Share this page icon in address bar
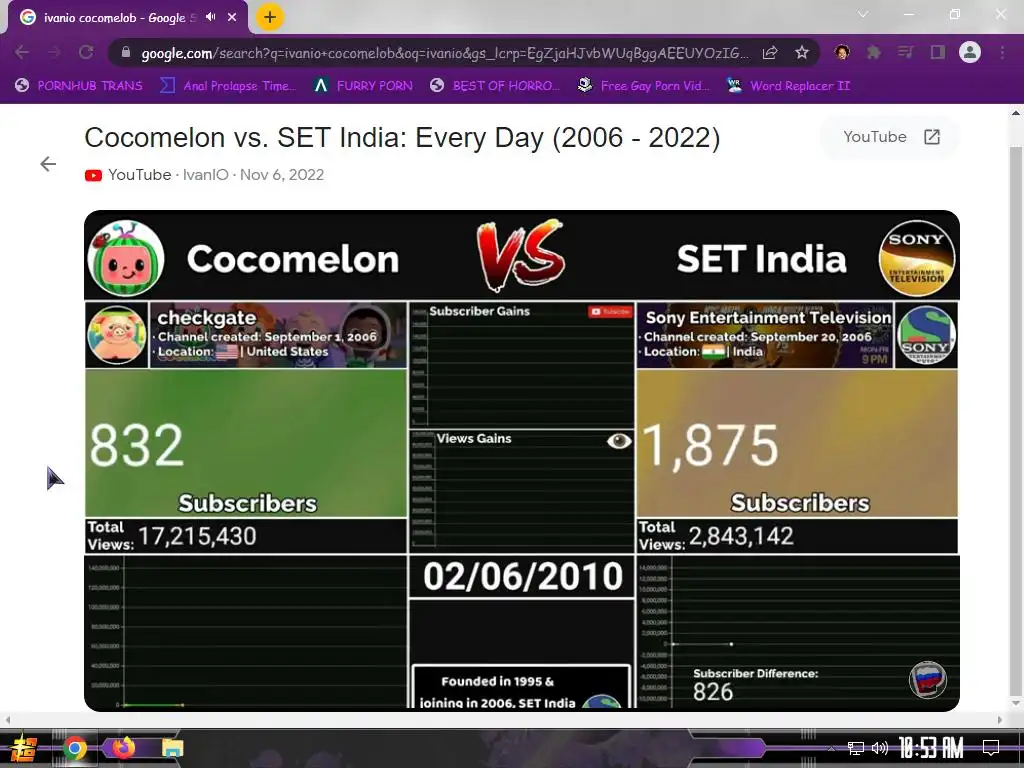This screenshot has height=768, width=1024. tap(770, 52)
